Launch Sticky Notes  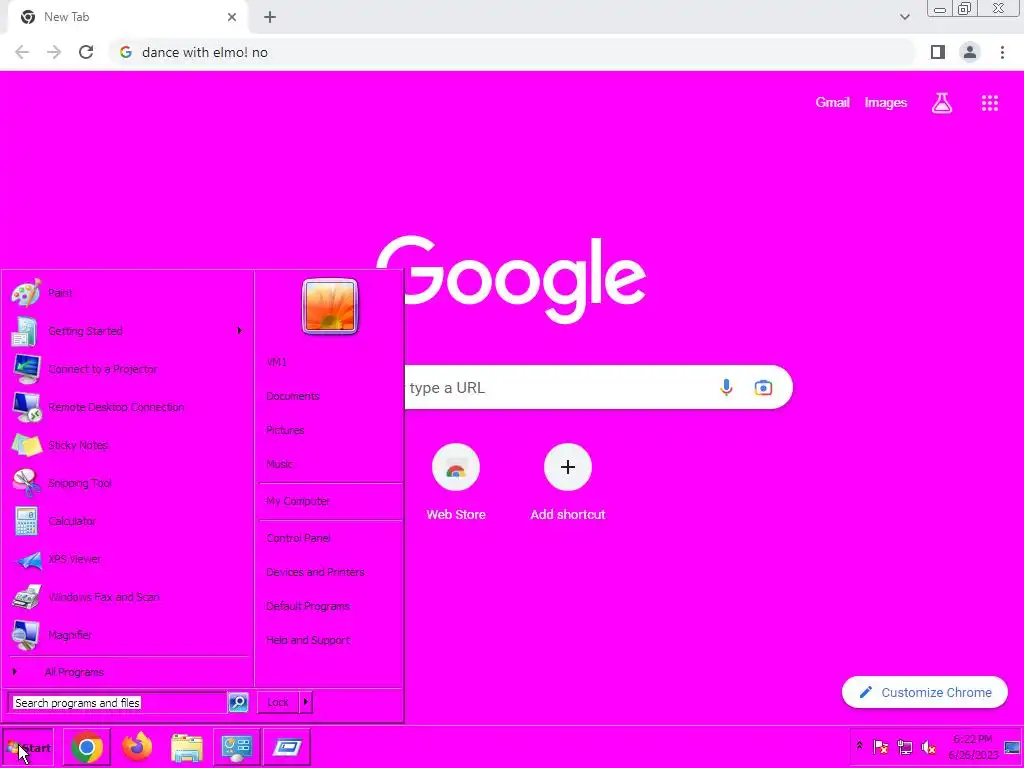78,445
